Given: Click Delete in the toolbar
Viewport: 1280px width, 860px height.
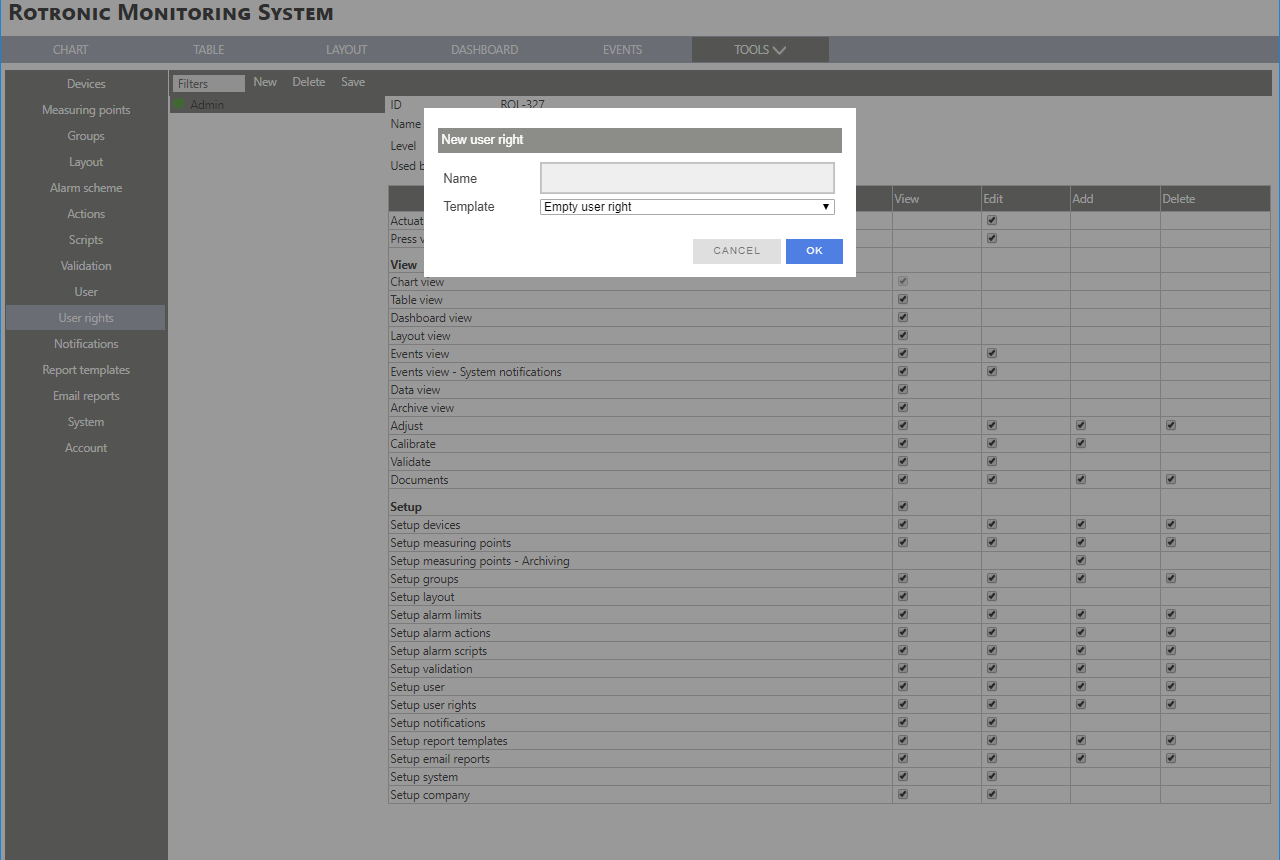Looking at the screenshot, I should (309, 82).
